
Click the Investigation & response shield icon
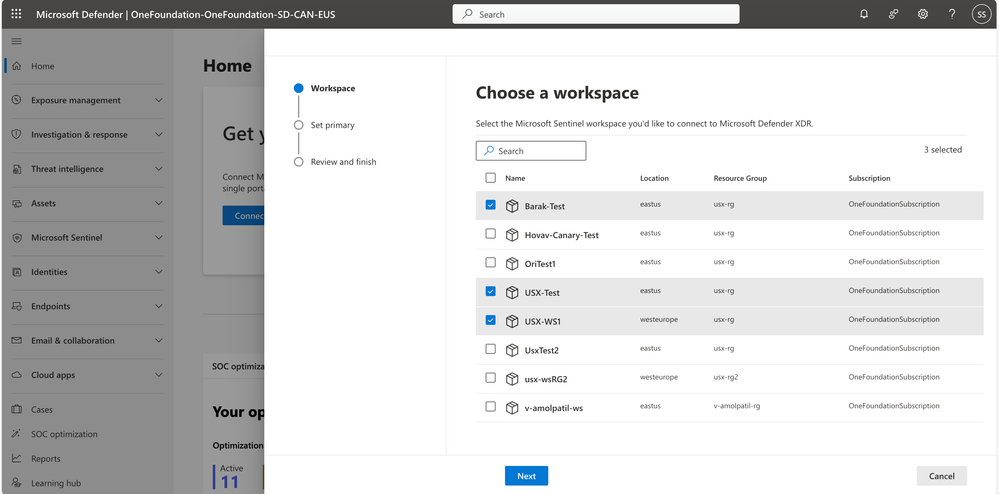17,134
